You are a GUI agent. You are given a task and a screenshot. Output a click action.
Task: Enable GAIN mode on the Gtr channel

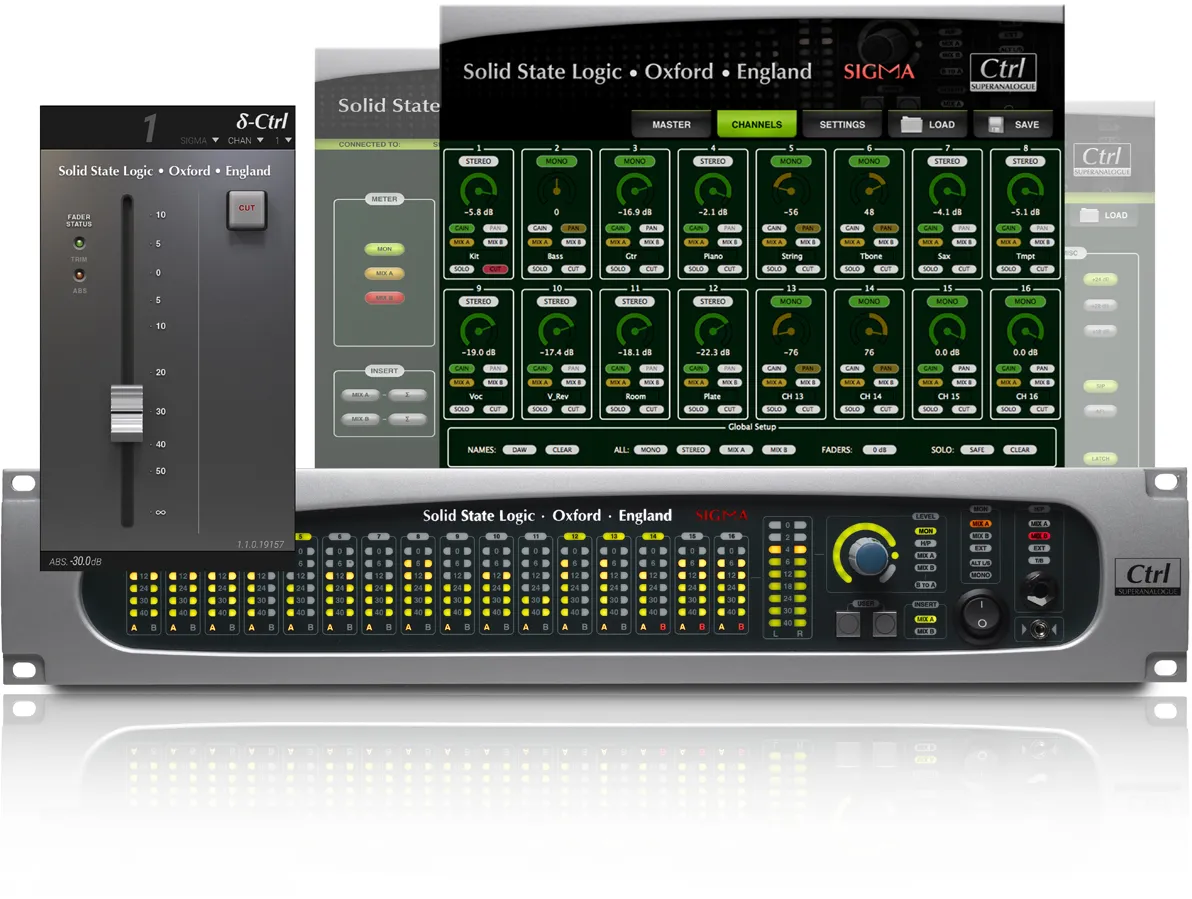[618, 228]
